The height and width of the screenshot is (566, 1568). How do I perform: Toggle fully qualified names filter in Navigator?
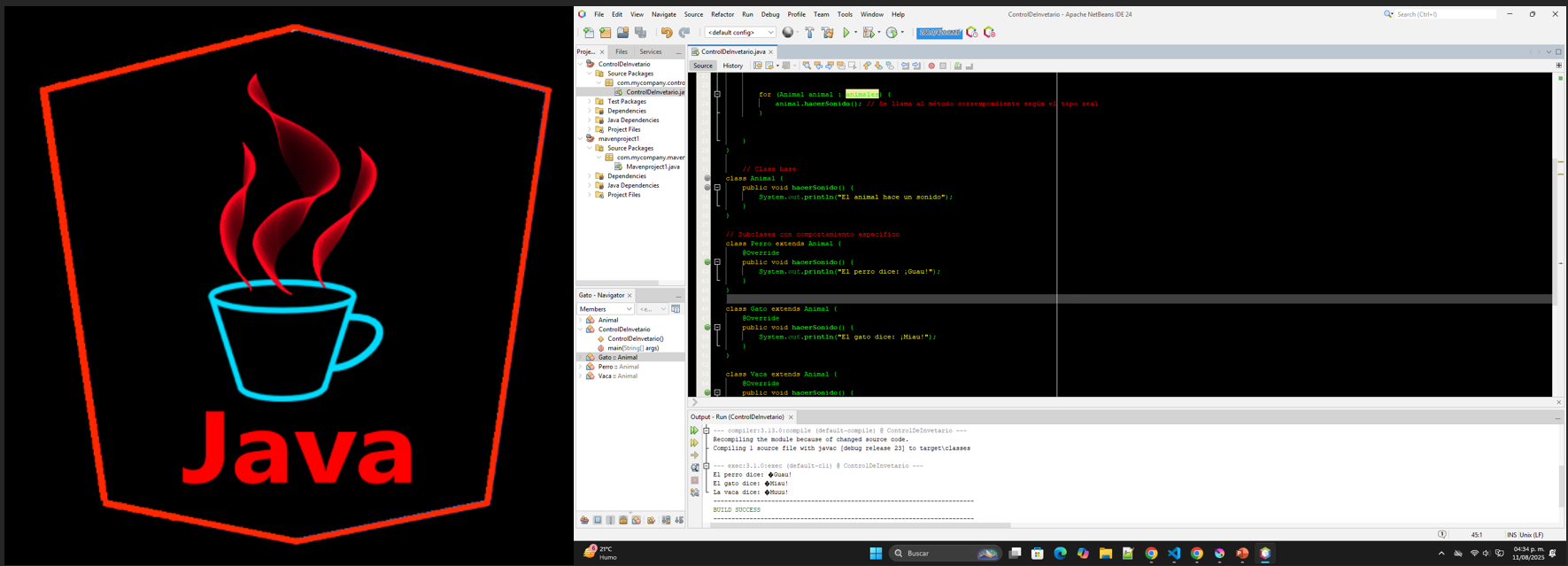651,520
